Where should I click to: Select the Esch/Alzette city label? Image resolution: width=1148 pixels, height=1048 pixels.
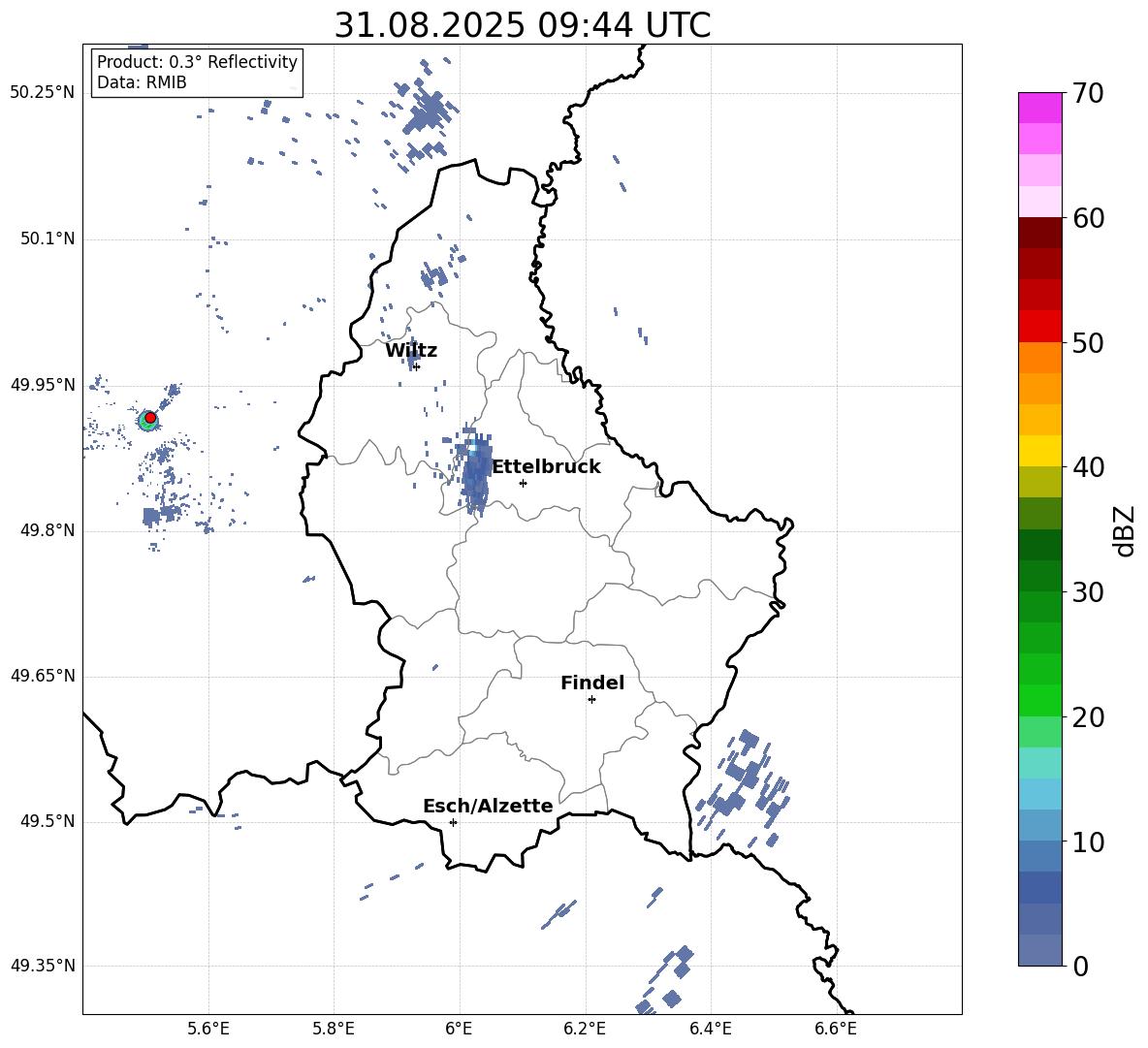pyautogui.click(x=488, y=806)
